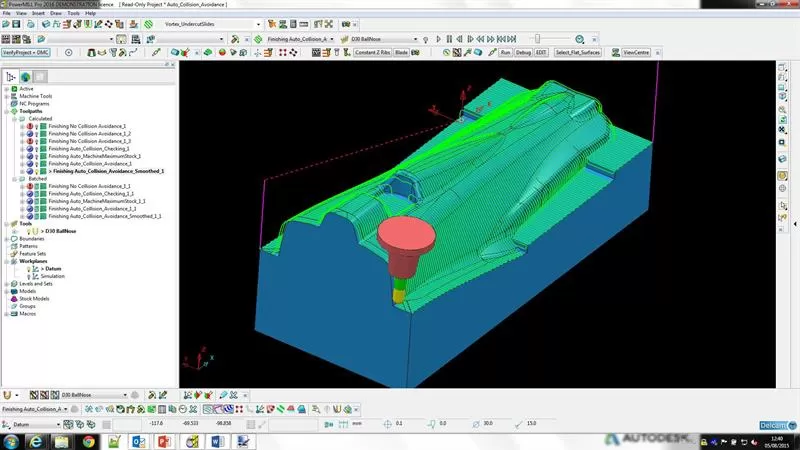Screen dimensions: 800x450
Task: Pause the toolpath simulation
Action: tap(449, 39)
